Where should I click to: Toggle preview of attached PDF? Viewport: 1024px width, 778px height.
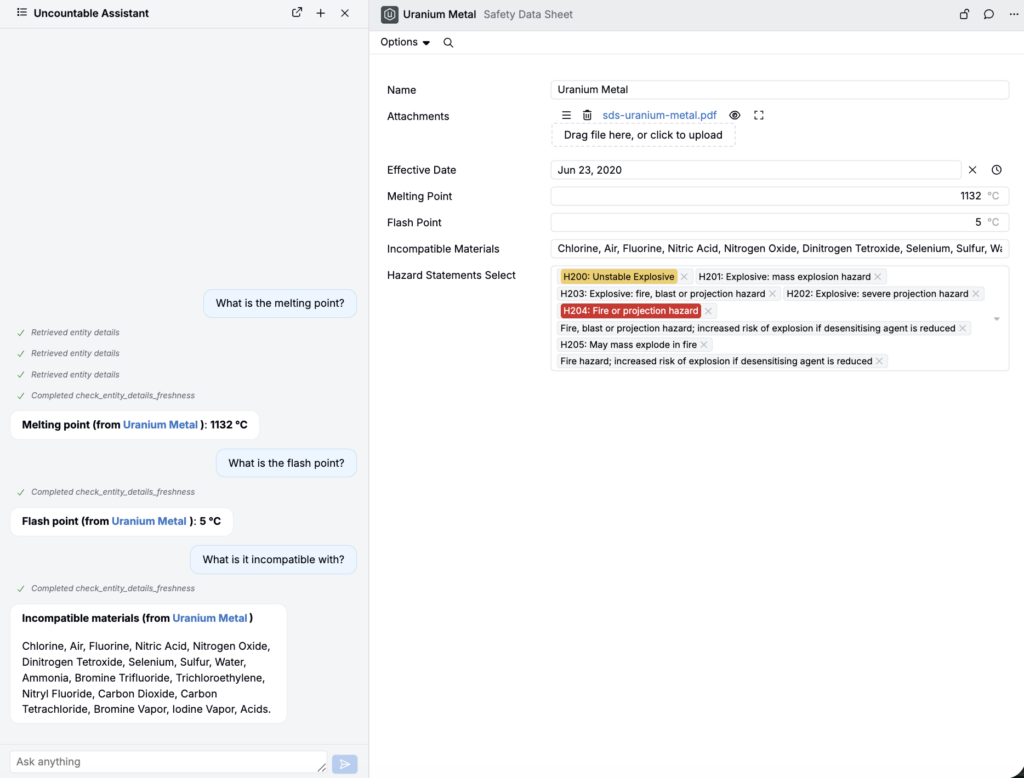pos(735,115)
